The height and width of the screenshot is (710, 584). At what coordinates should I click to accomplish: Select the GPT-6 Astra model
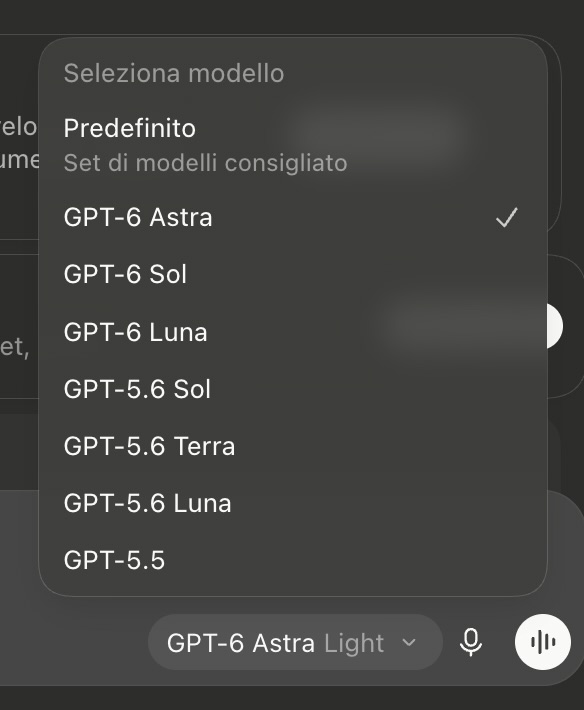click(293, 217)
